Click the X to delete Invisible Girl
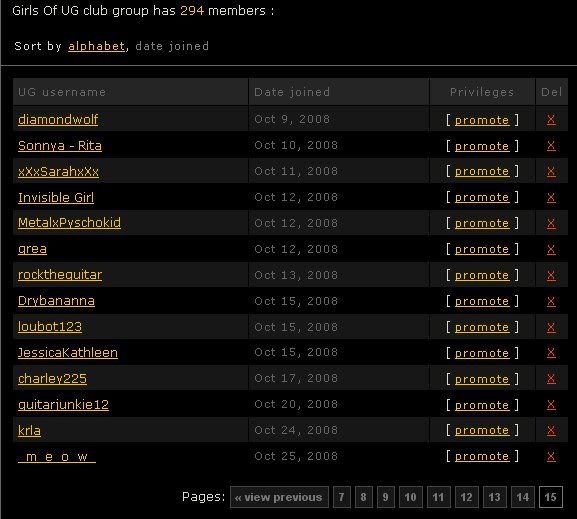Image resolution: width=577 pixels, height=519 pixels. [551, 198]
